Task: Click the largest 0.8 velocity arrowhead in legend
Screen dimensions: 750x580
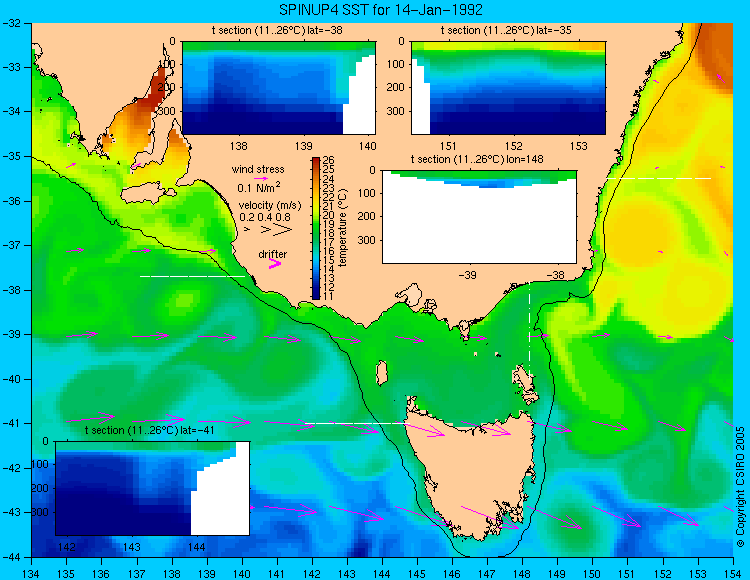Action: tap(282, 230)
